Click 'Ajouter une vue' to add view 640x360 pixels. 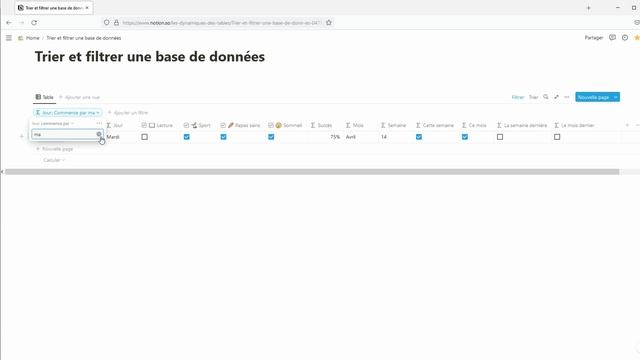tap(79, 97)
